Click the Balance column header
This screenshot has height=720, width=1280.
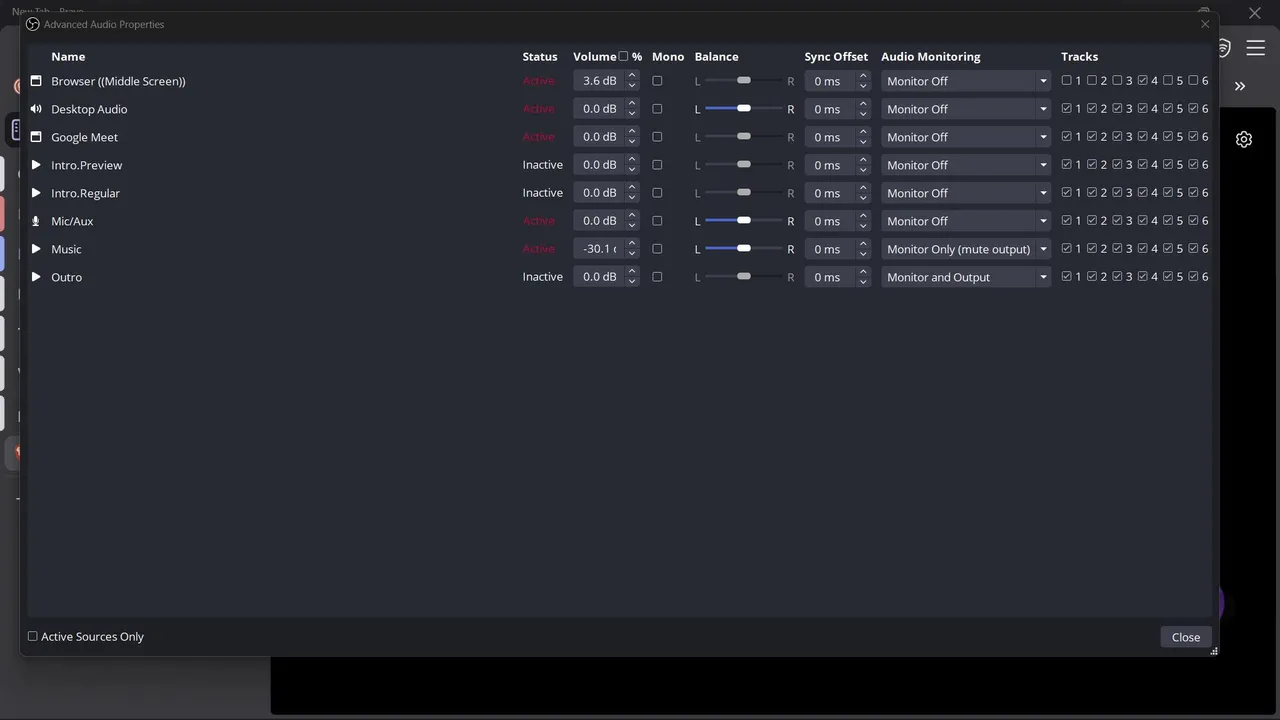click(716, 57)
